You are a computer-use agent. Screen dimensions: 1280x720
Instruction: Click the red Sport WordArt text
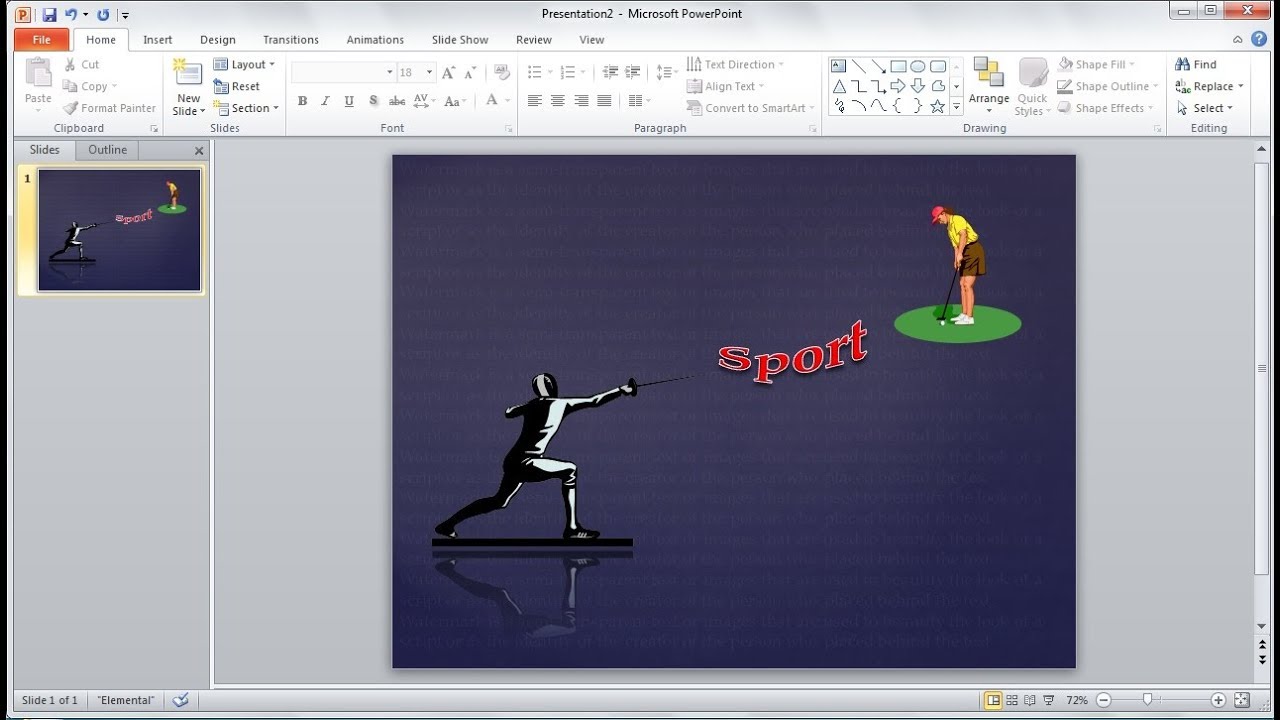[792, 353]
